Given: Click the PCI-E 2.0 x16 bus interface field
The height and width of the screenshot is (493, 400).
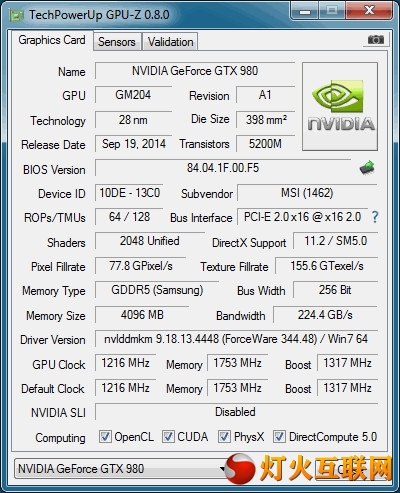Looking at the screenshot, I should point(302,217).
